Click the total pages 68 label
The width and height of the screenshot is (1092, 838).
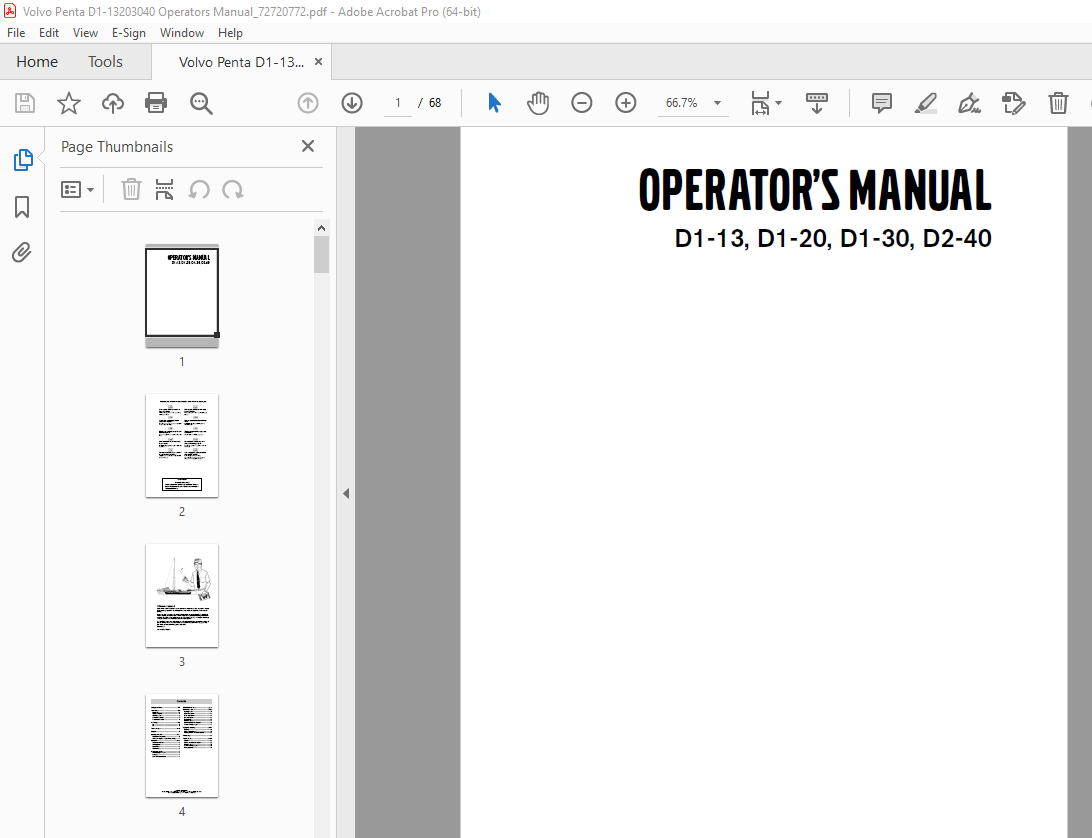pos(435,103)
